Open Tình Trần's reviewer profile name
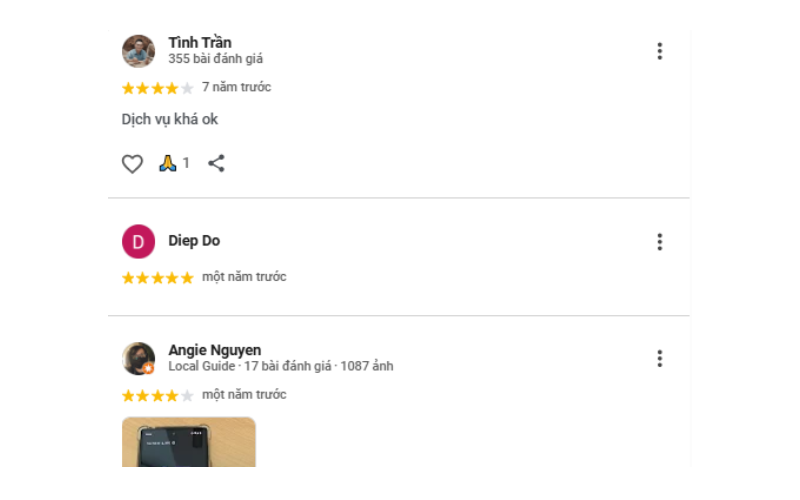Viewport: 800px width, 500px height. 200,42
